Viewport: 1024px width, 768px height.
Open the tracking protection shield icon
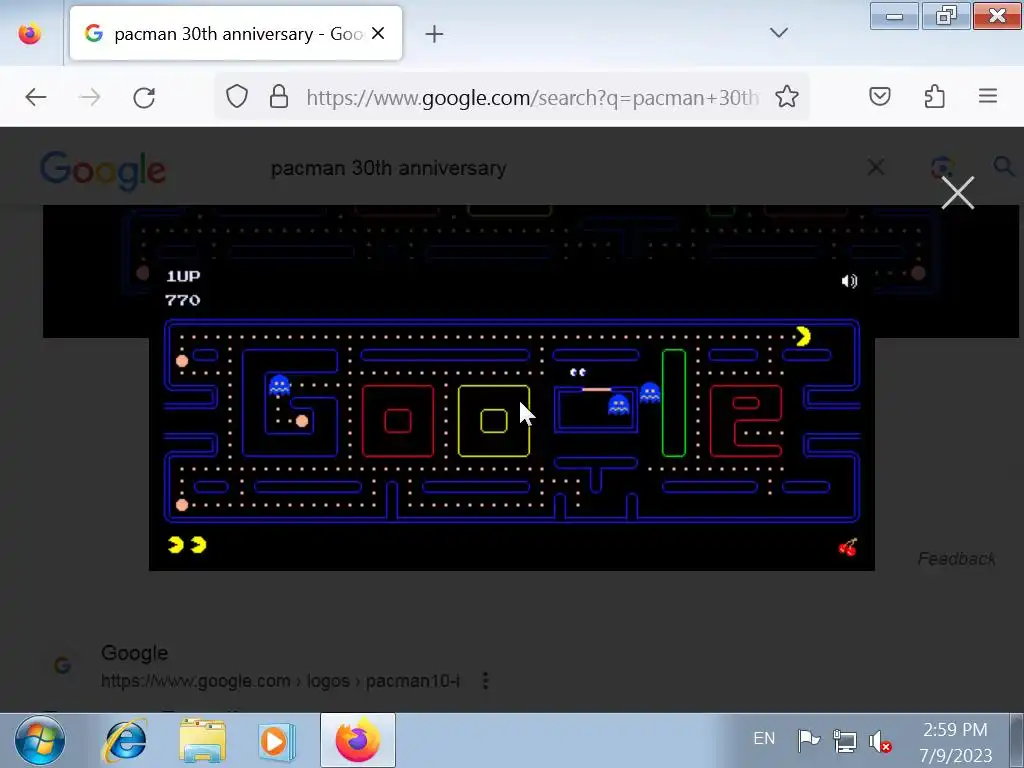coord(236,97)
